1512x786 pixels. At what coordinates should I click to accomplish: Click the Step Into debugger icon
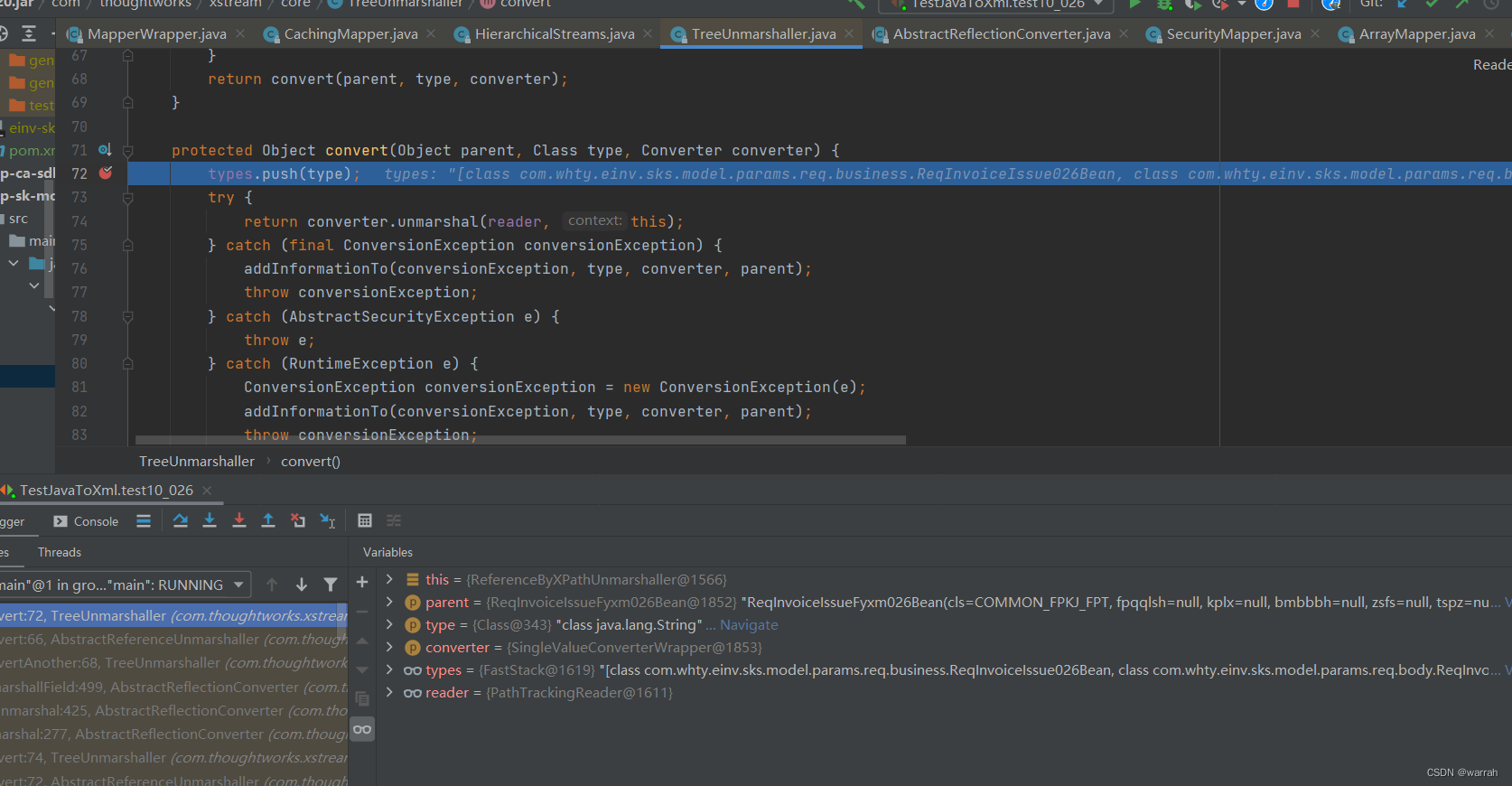click(x=210, y=520)
